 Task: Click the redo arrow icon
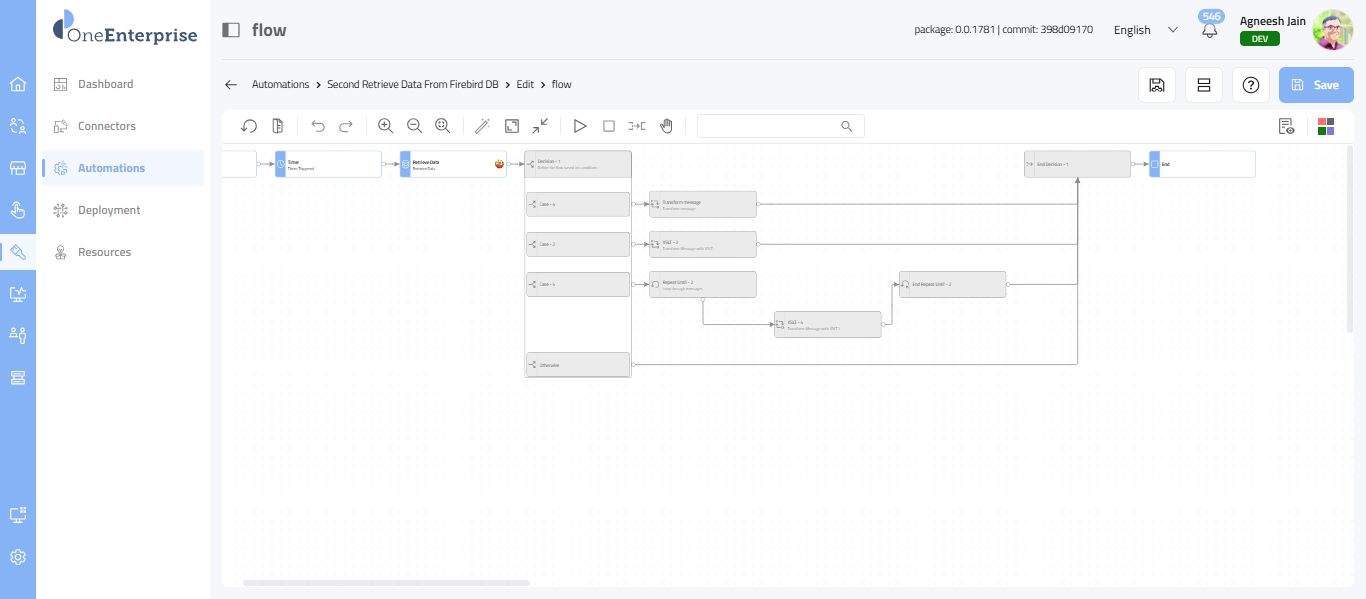[x=346, y=126]
